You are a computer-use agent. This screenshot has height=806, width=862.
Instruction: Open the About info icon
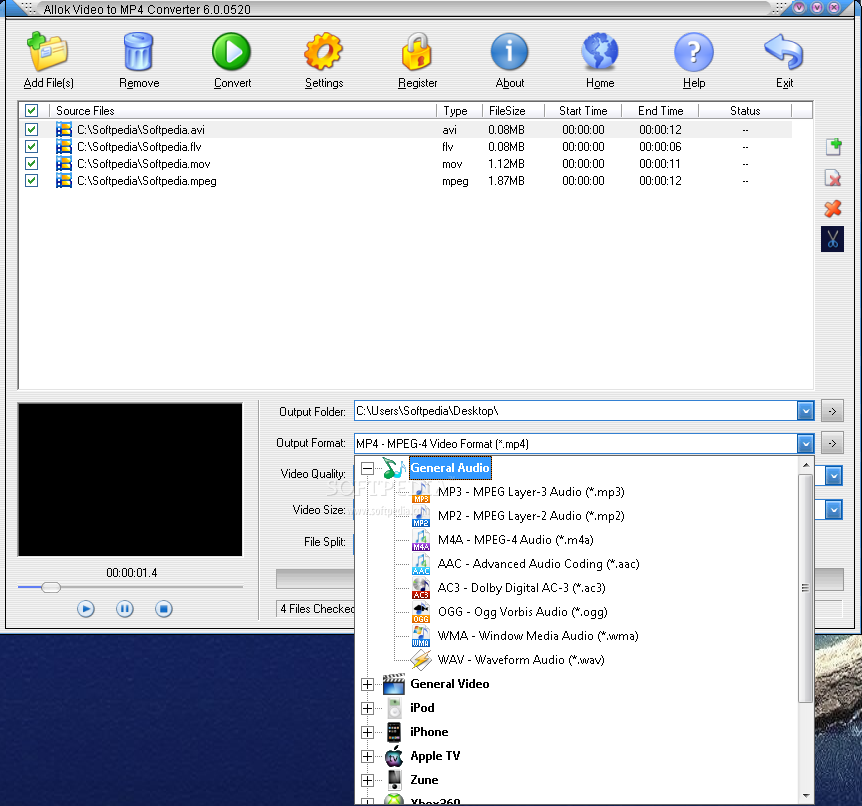tap(509, 51)
